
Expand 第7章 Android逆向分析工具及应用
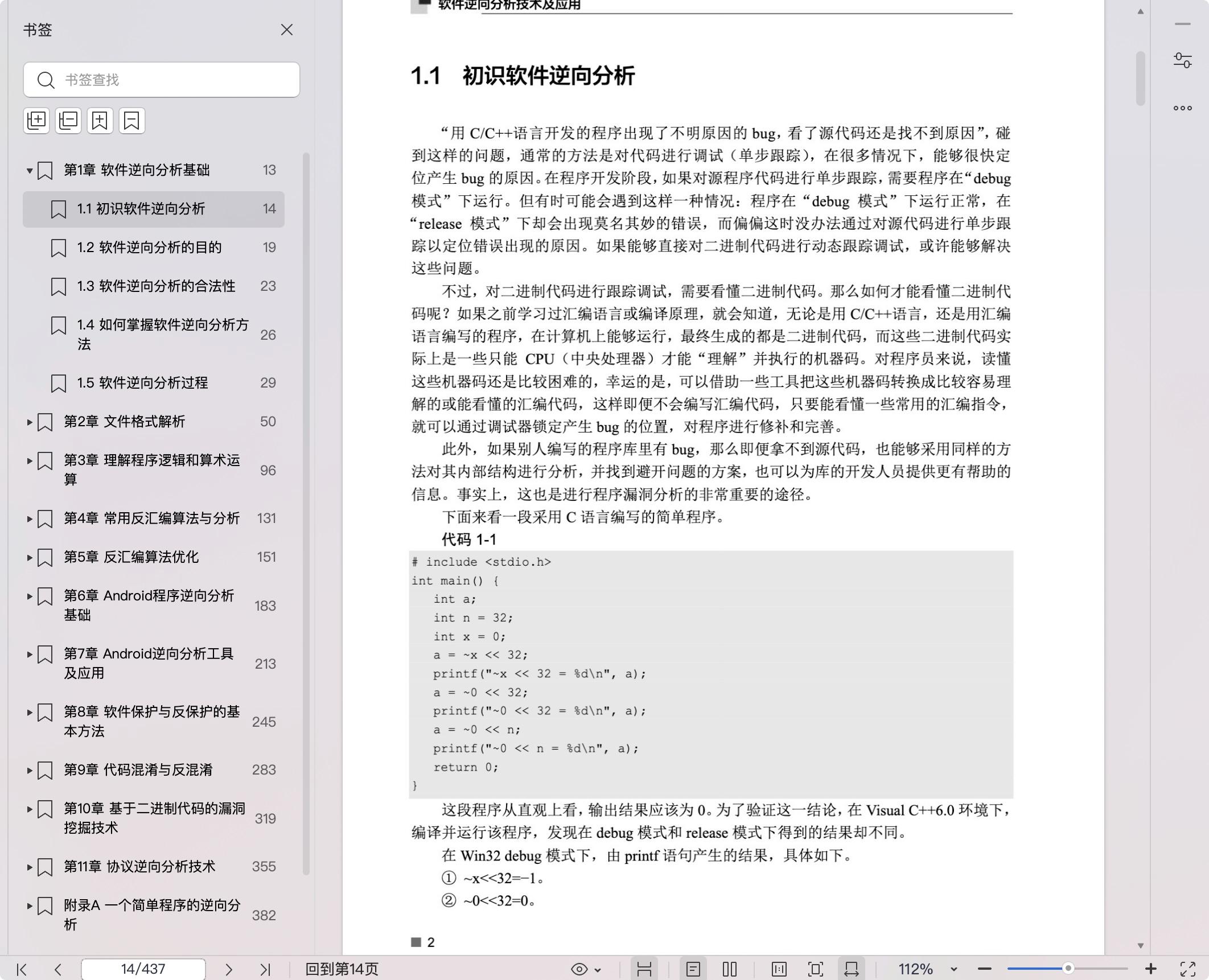29,654
